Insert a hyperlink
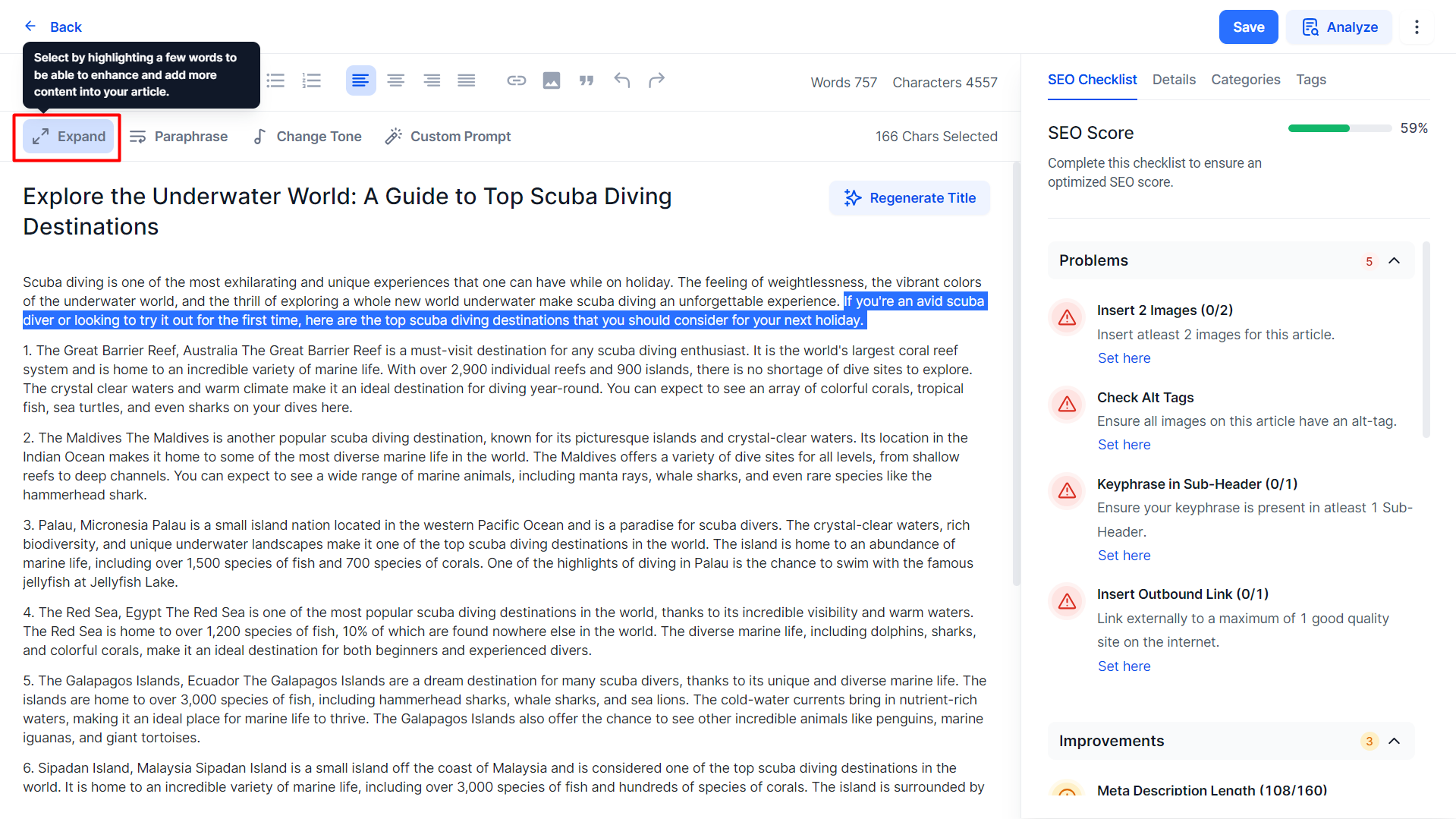 [517, 80]
